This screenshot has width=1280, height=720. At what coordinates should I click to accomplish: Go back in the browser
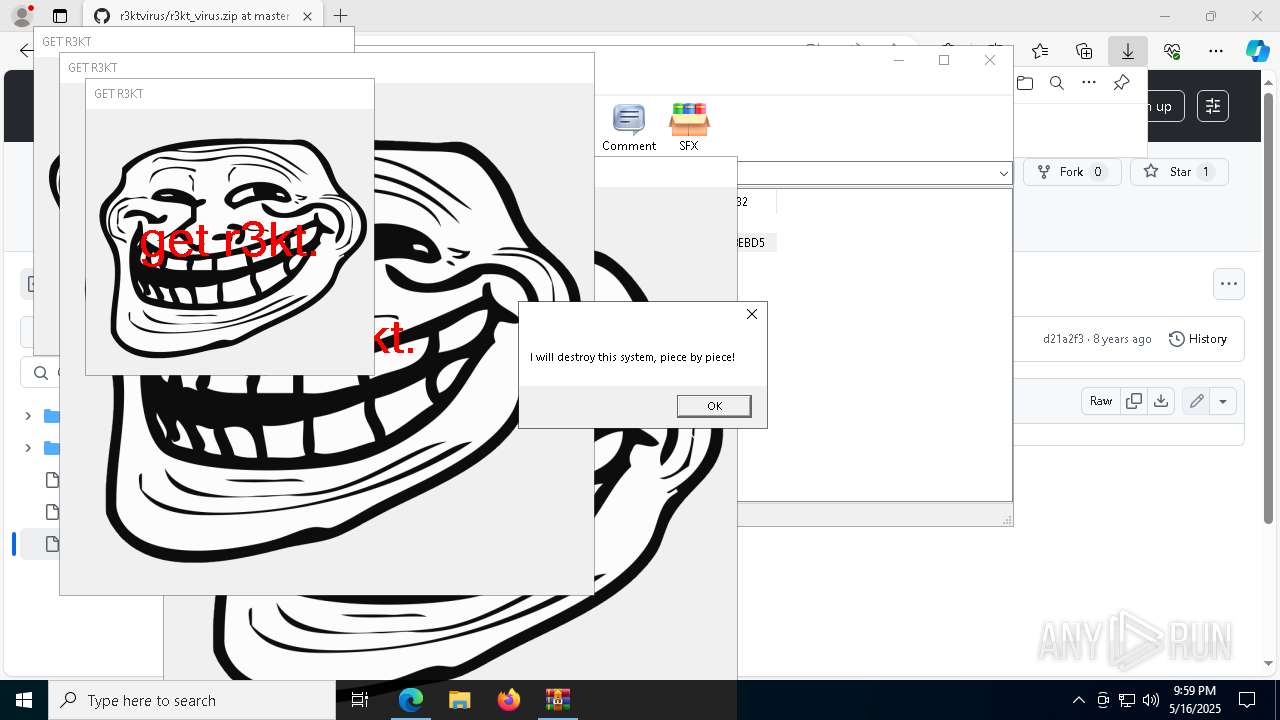[25, 50]
